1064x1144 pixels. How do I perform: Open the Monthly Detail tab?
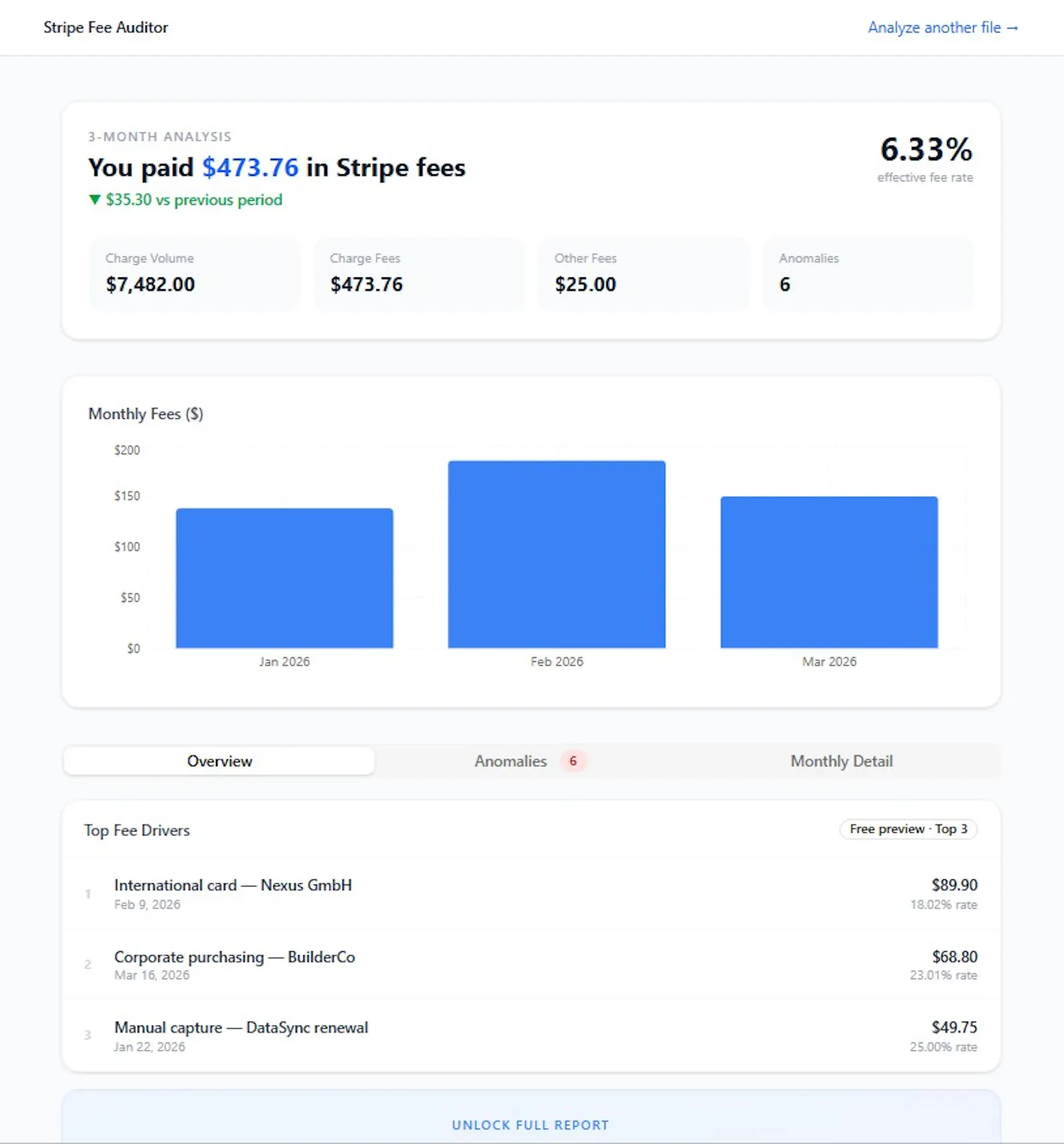coord(841,761)
